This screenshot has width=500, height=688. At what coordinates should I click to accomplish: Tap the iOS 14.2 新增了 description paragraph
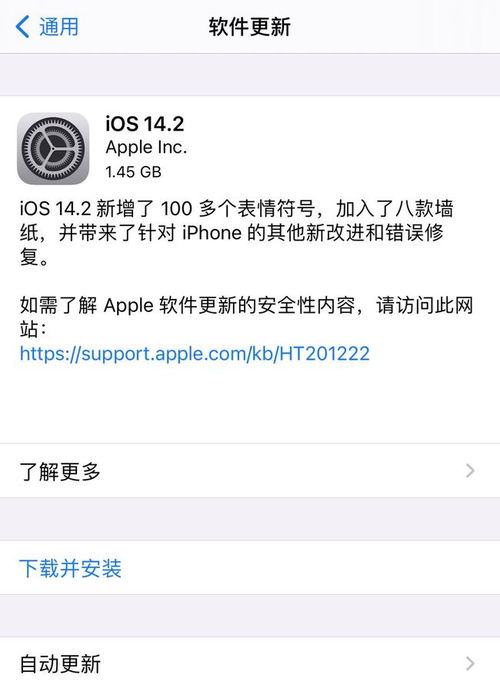tap(237, 233)
